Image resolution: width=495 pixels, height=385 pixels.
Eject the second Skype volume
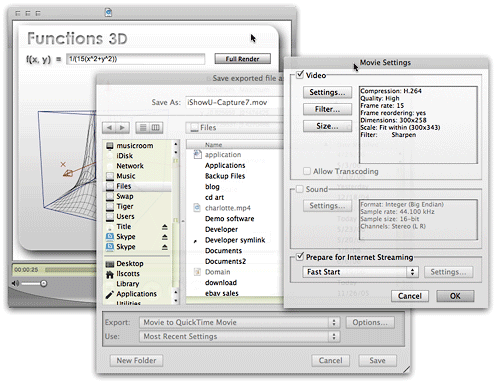tap(164, 247)
